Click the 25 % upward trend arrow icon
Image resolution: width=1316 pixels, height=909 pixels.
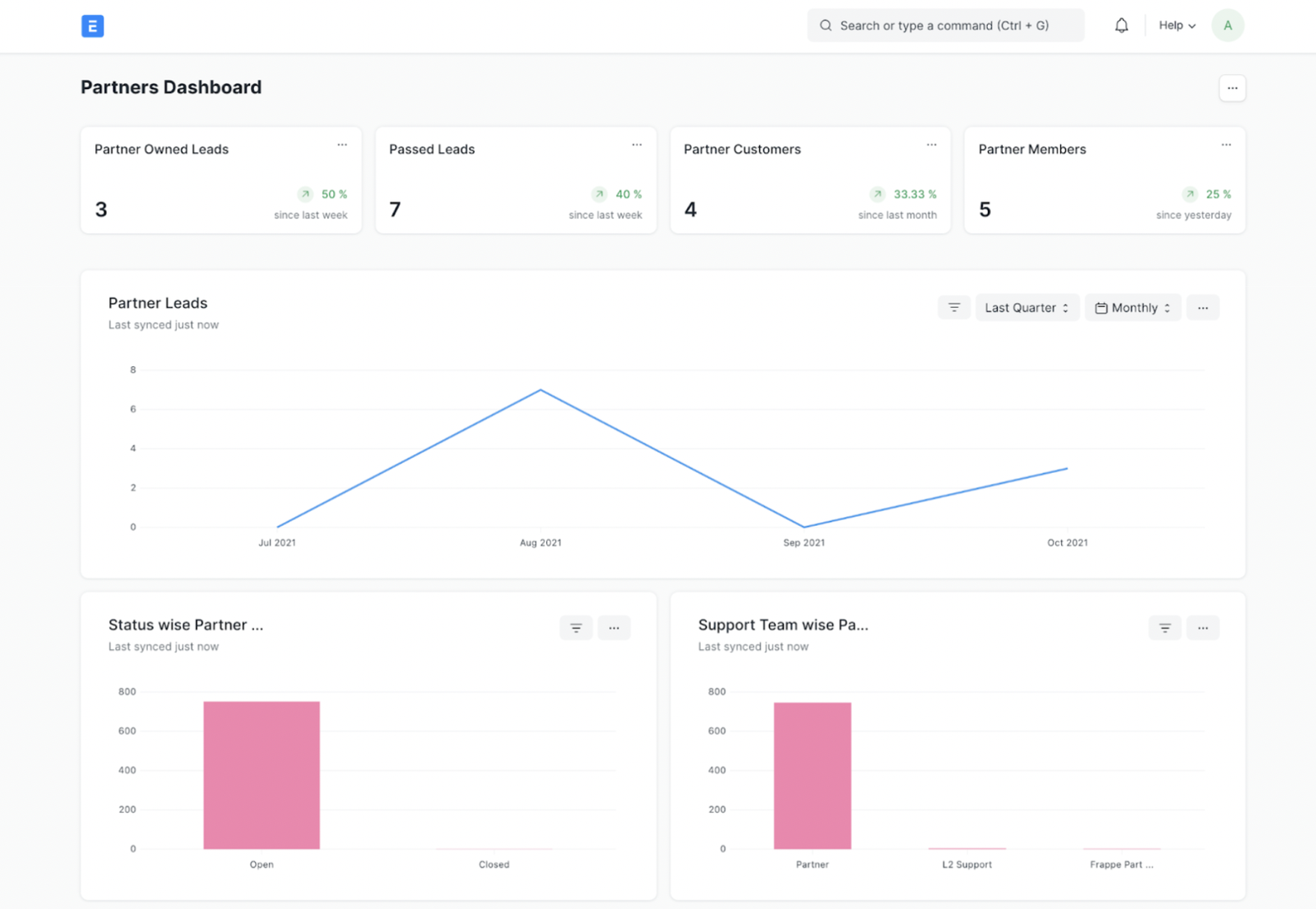click(1190, 194)
